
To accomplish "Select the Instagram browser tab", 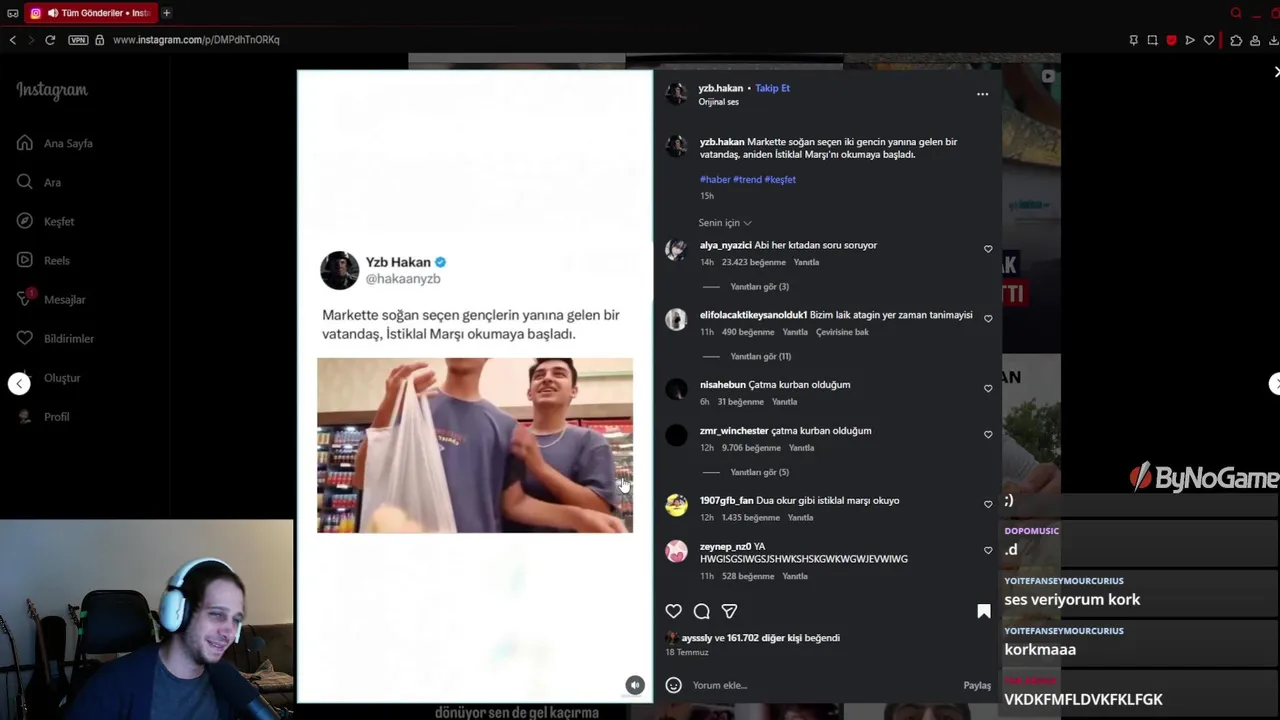I will pos(90,13).
